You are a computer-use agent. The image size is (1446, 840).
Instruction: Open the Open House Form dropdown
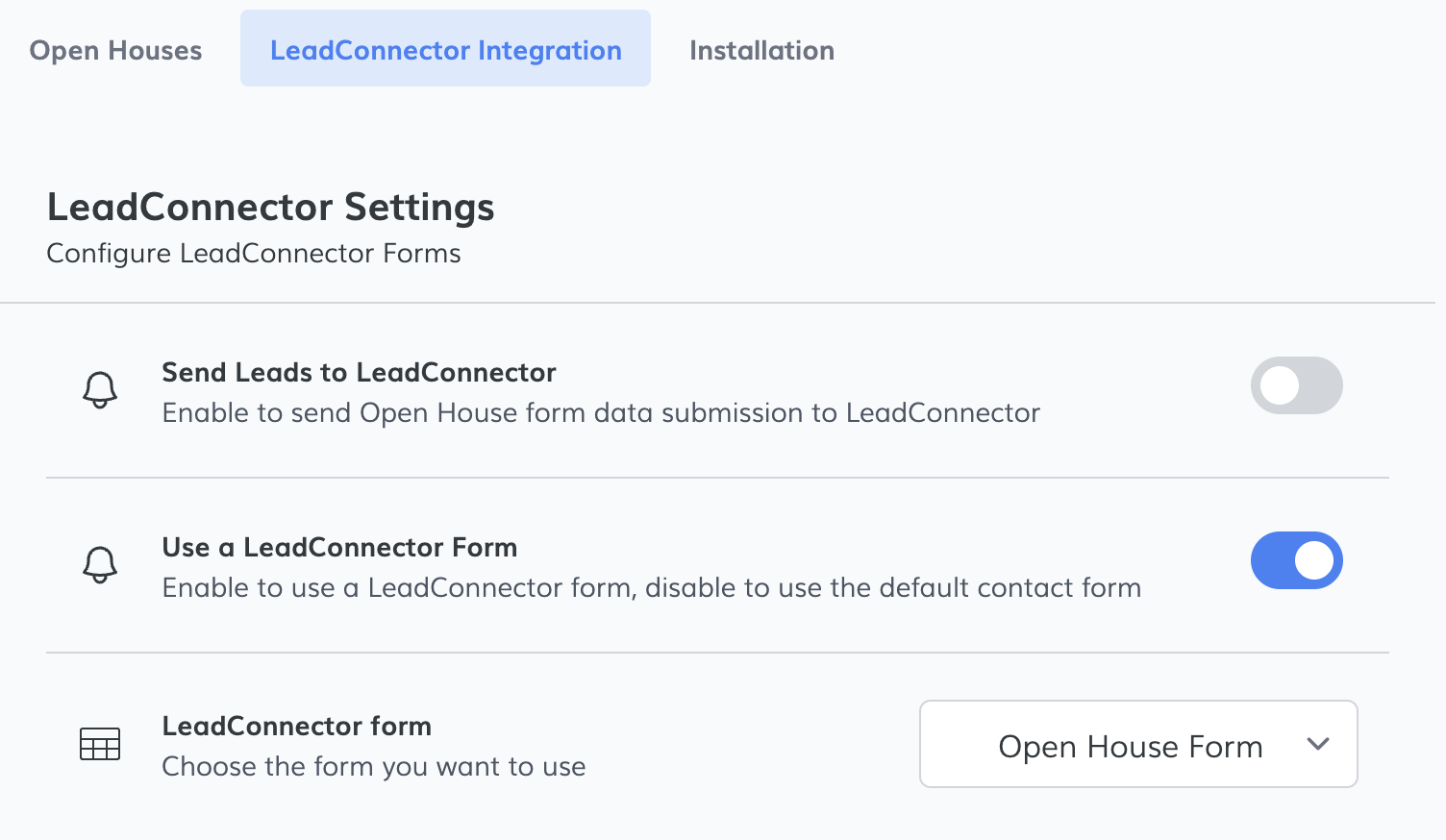click(x=1138, y=744)
